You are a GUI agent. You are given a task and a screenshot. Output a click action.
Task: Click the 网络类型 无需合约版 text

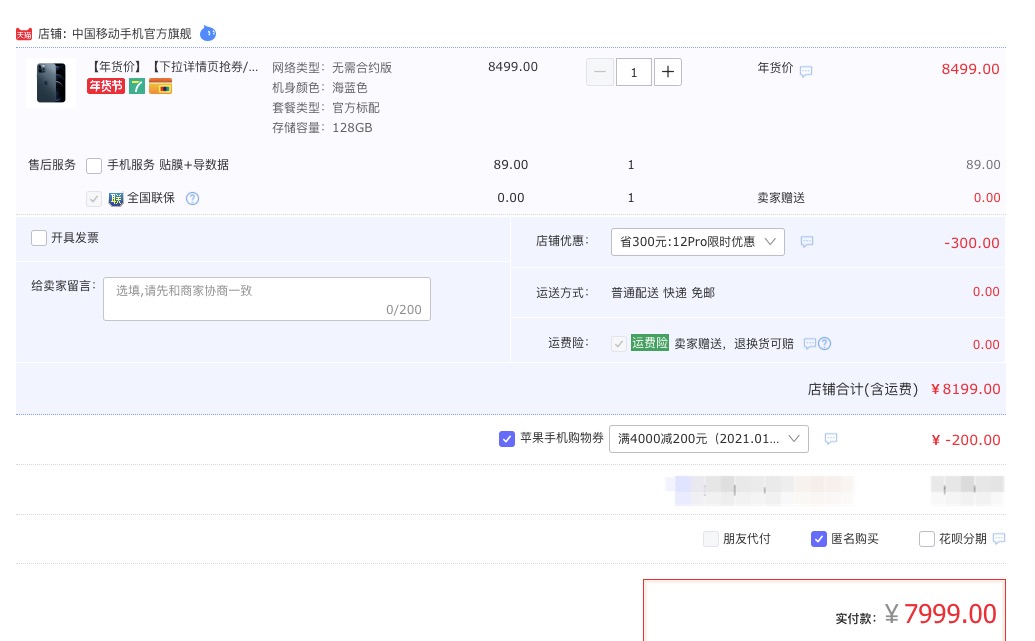332,67
